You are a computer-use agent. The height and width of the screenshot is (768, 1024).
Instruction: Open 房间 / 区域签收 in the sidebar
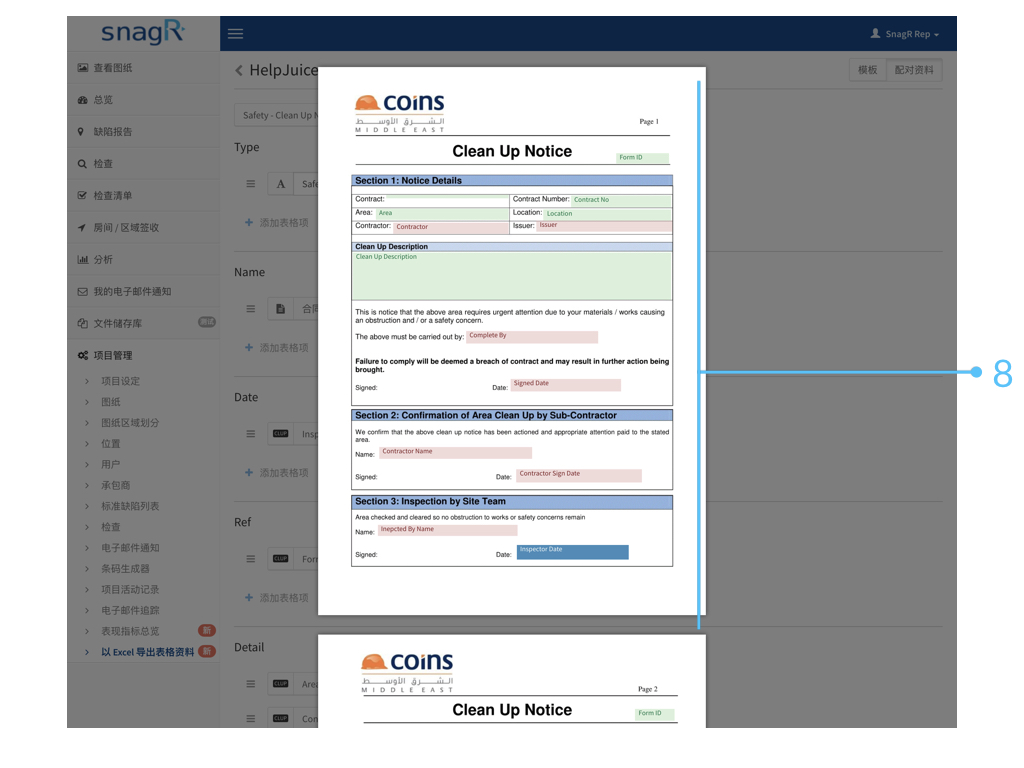click(143, 227)
